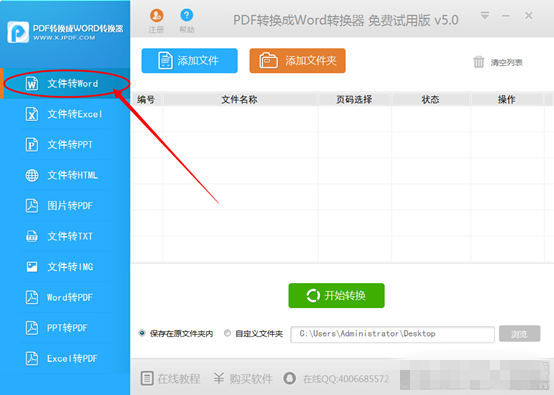Select the 文件转HTML sidebar item
This screenshot has height=395, width=554.
pyautogui.click(x=65, y=175)
